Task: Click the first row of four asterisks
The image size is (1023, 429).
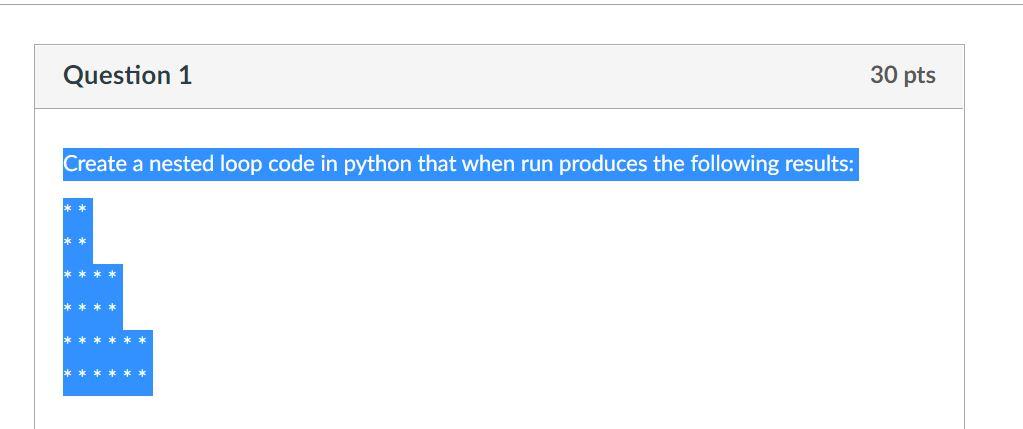Action: click(90, 274)
